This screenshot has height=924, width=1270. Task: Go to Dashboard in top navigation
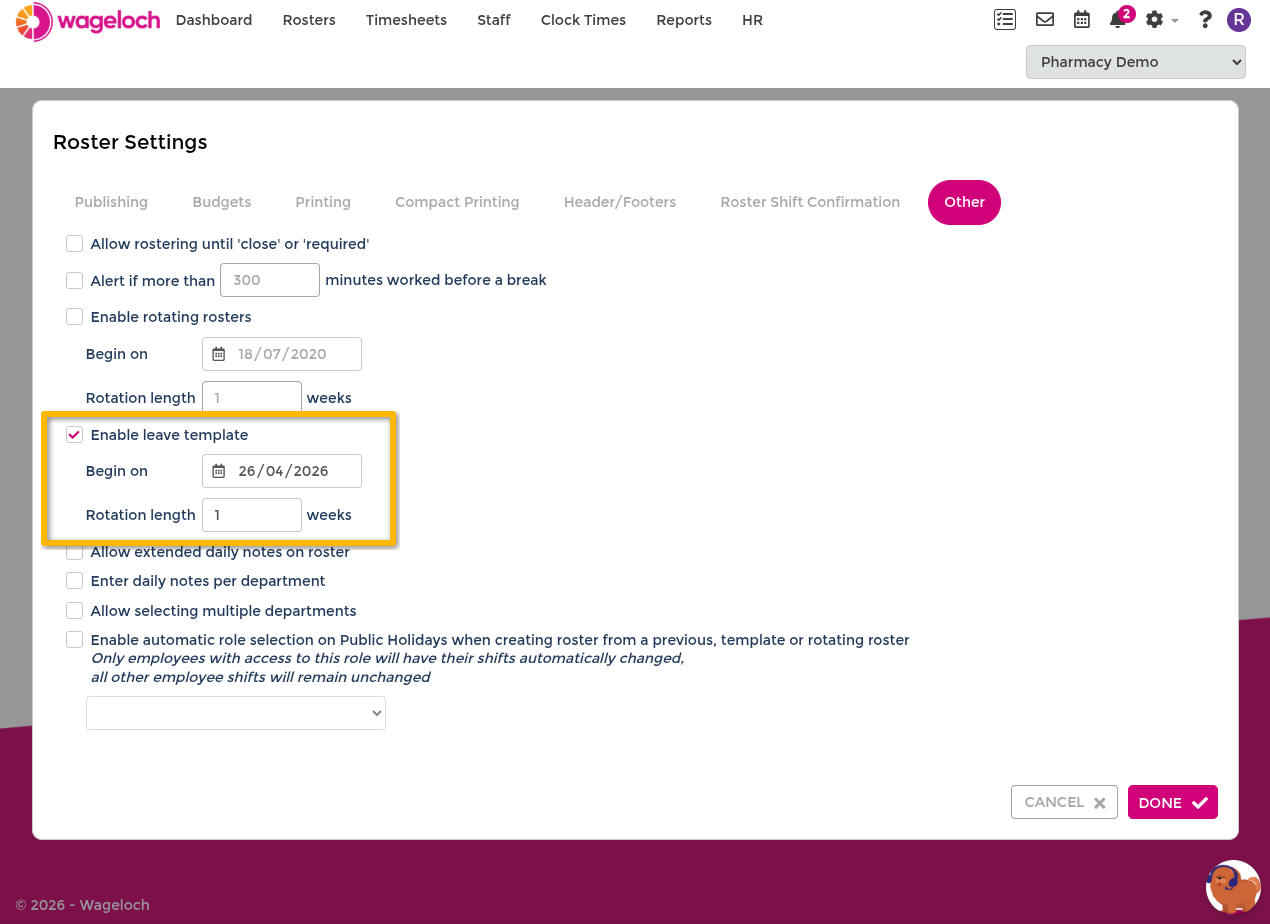[214, 20]
